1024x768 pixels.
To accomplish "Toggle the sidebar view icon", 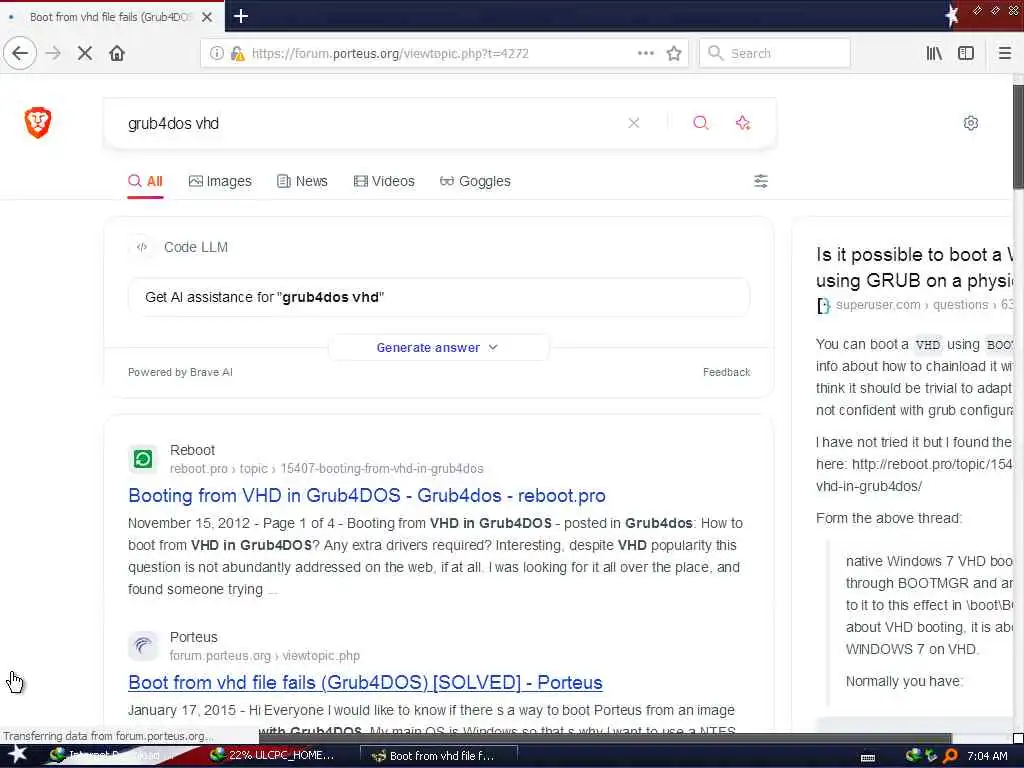I will [x=966, y=53].
